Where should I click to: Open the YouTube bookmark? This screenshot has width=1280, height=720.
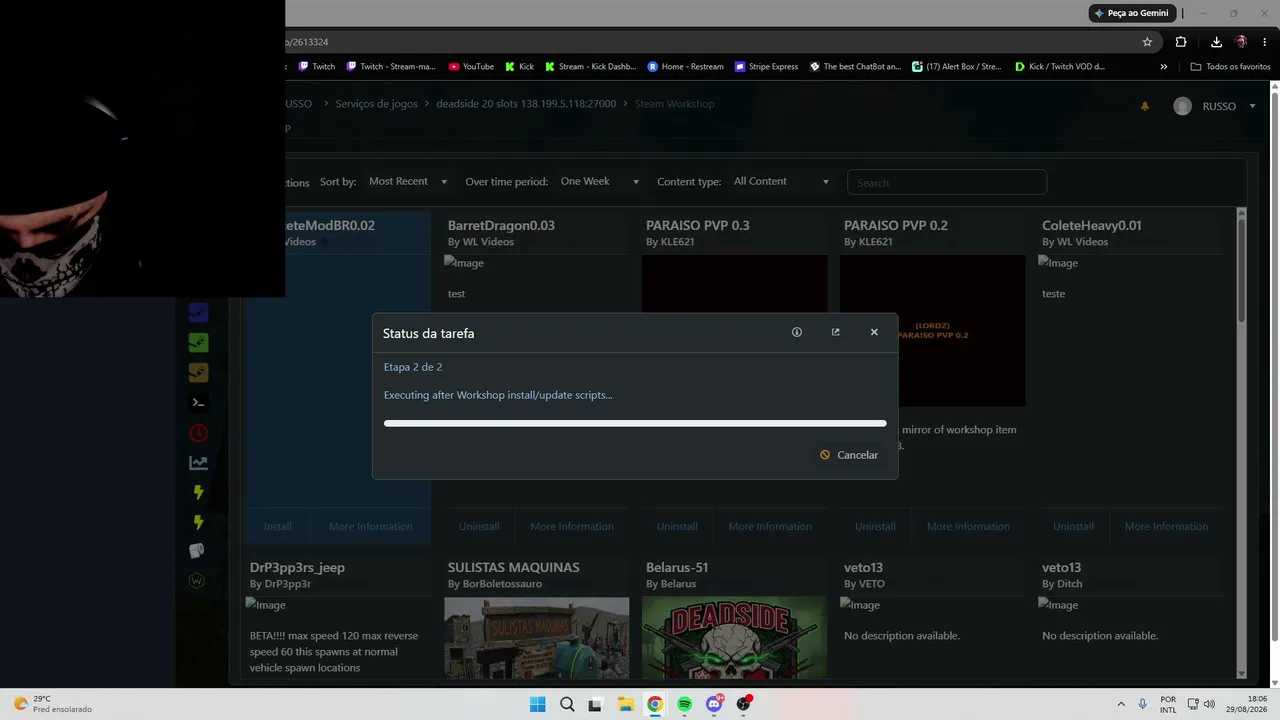pos(471,67)
